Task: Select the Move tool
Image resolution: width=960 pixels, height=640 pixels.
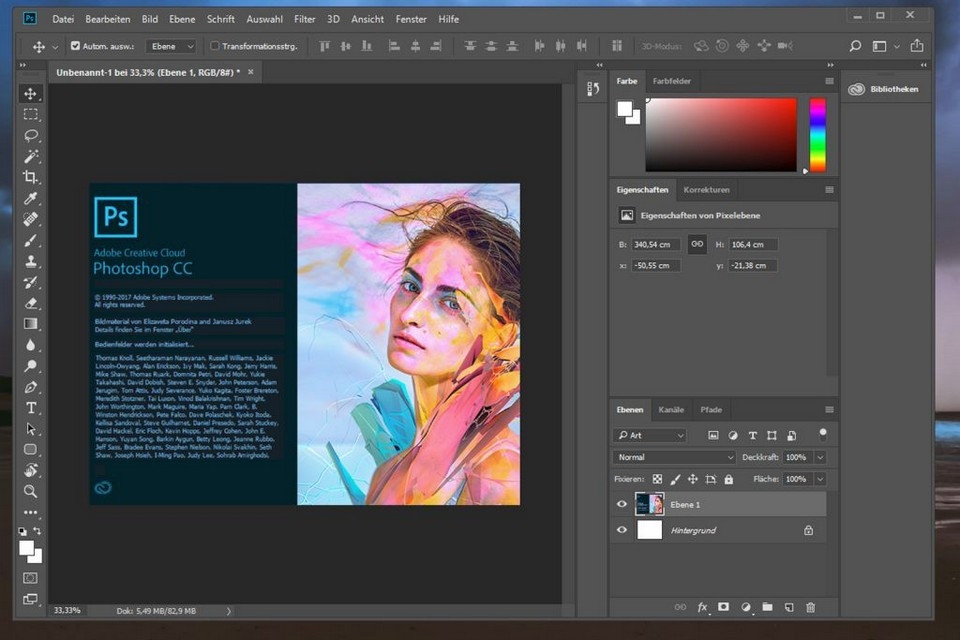Action: (x=31, y=93)
